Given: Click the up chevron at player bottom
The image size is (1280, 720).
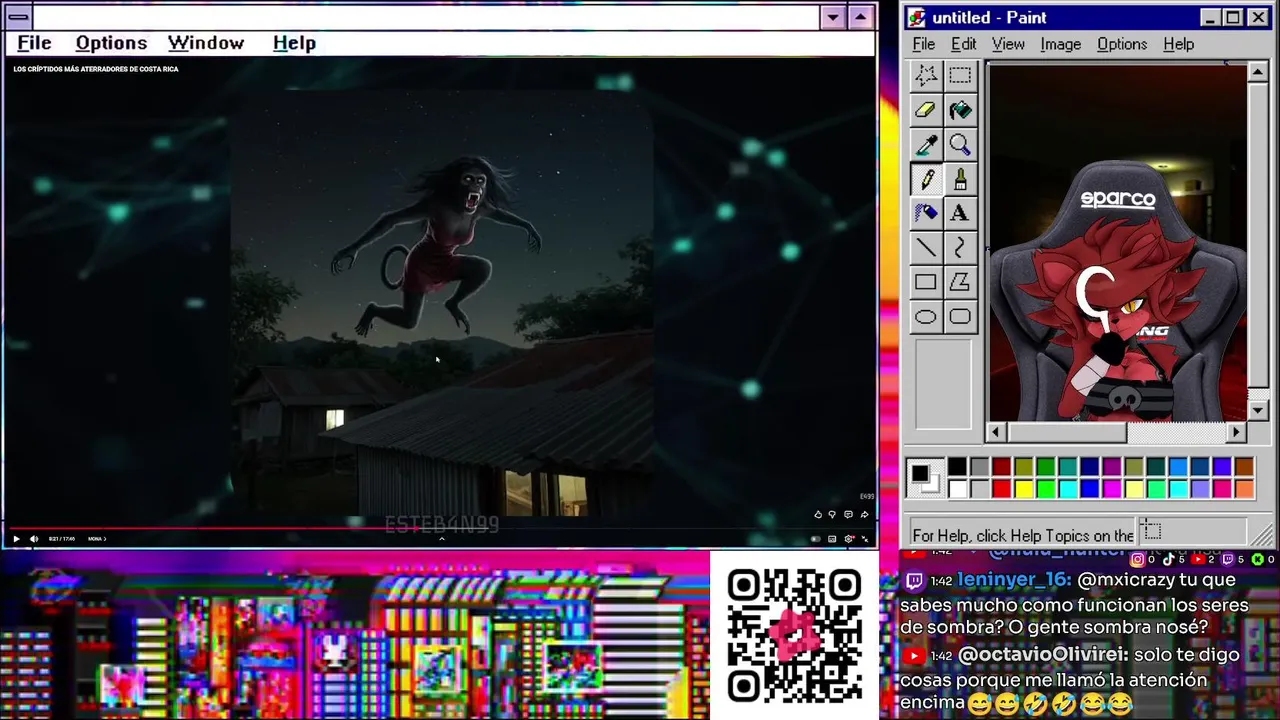Looking at the screenshot, I should coord(441,538).
